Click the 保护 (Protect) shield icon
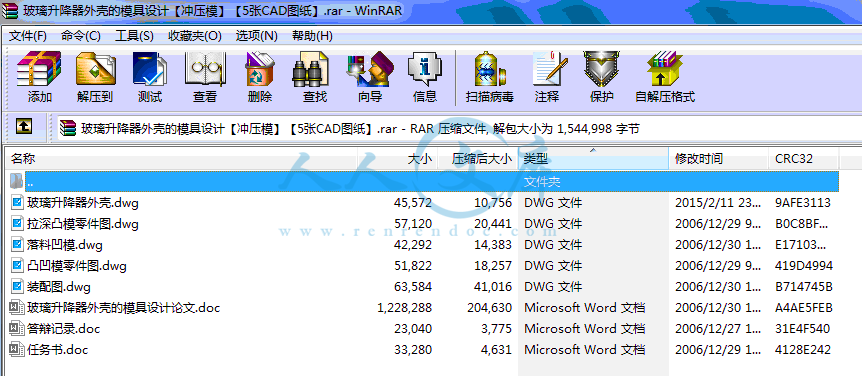Viewport: 862px width, 376px height. coord(601,69)
